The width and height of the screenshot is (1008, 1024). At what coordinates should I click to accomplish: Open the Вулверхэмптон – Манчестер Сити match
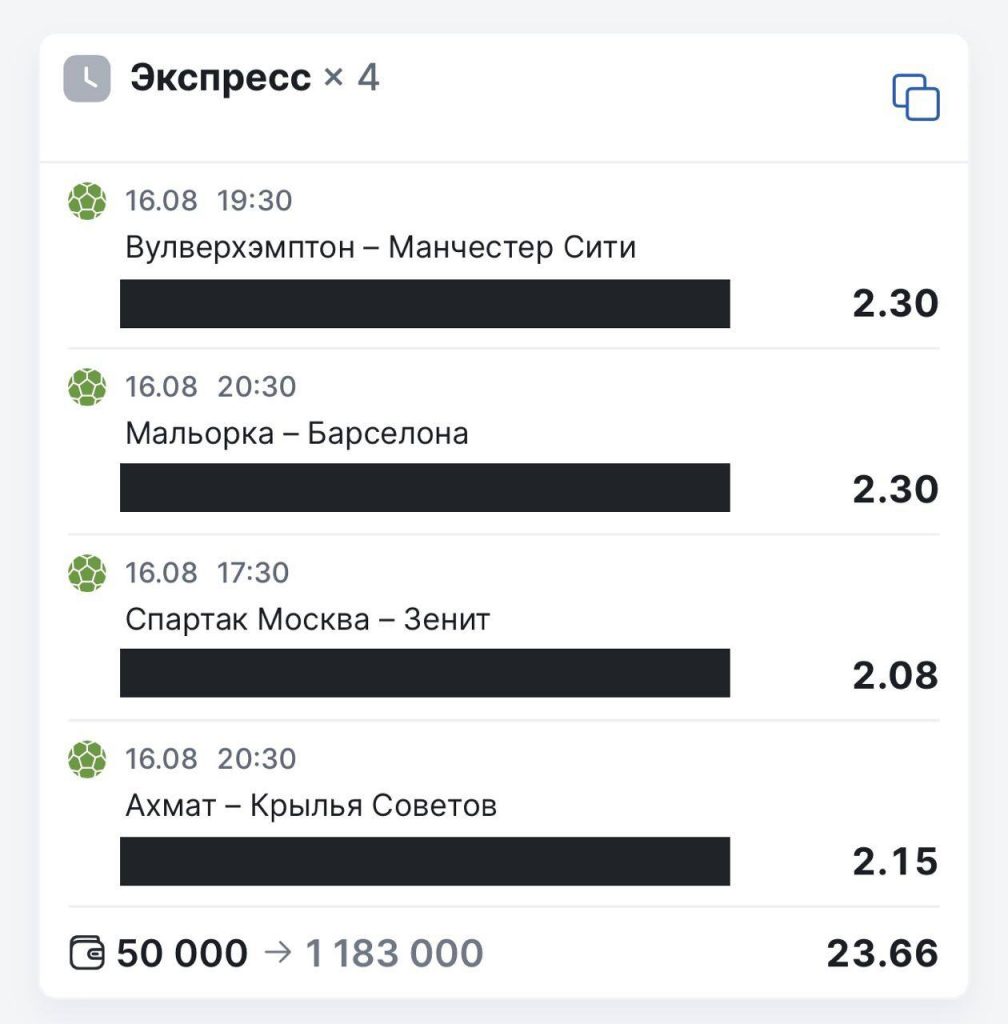pyautogui.click(x=381, y=248)
